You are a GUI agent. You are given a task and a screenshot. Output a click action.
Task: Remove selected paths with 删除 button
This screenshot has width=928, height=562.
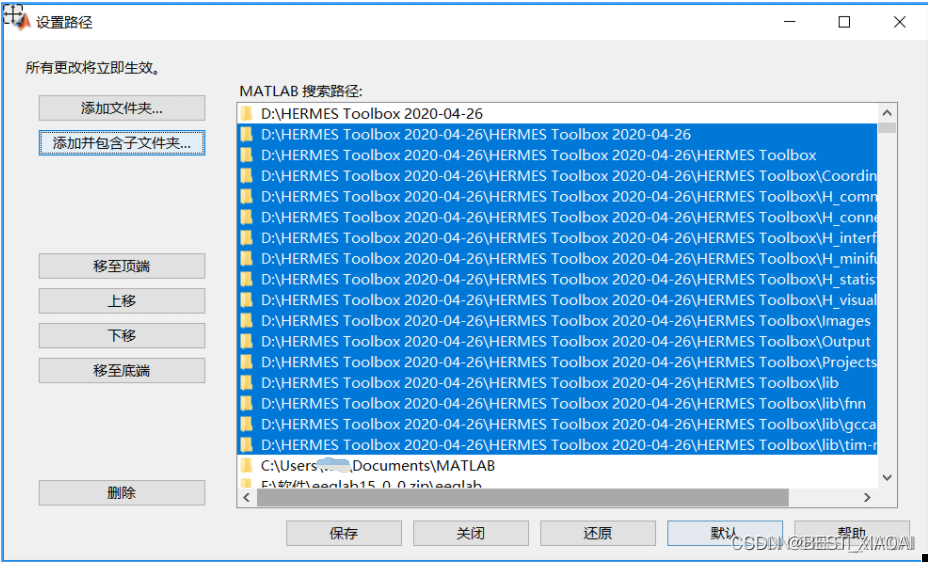coord(122,493)
